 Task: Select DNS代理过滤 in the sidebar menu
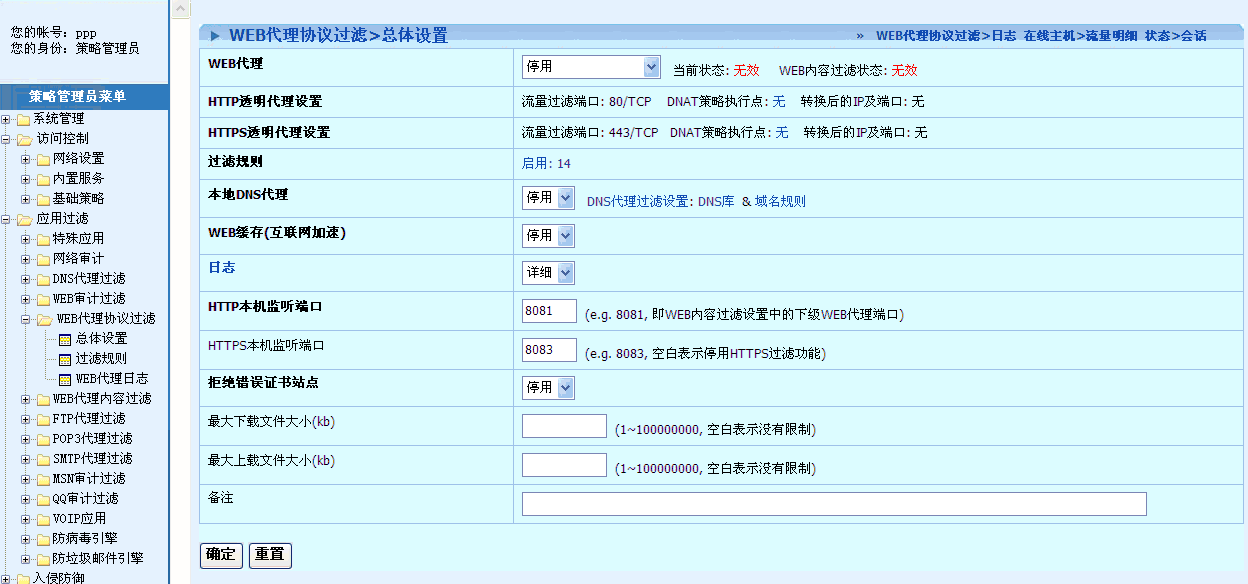pyautogui.click(x=89, y=279)
